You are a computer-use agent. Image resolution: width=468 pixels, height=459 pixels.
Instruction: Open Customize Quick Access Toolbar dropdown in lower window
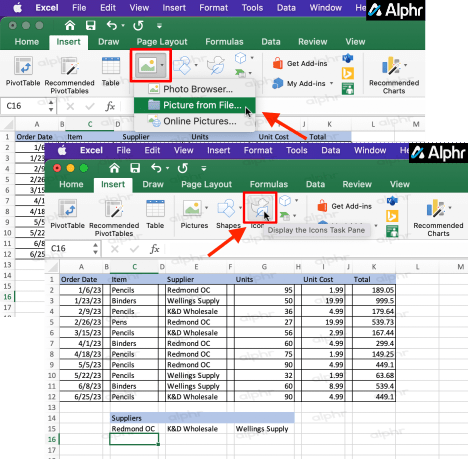point(204,168)
